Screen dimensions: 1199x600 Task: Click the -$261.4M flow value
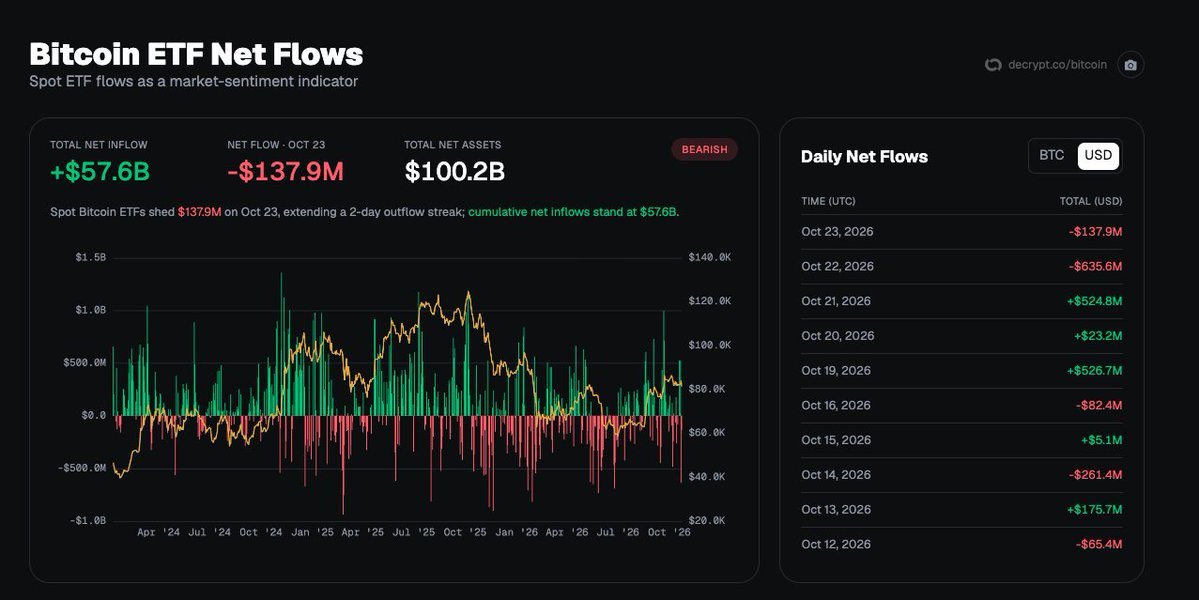[x=1095, y=475]
